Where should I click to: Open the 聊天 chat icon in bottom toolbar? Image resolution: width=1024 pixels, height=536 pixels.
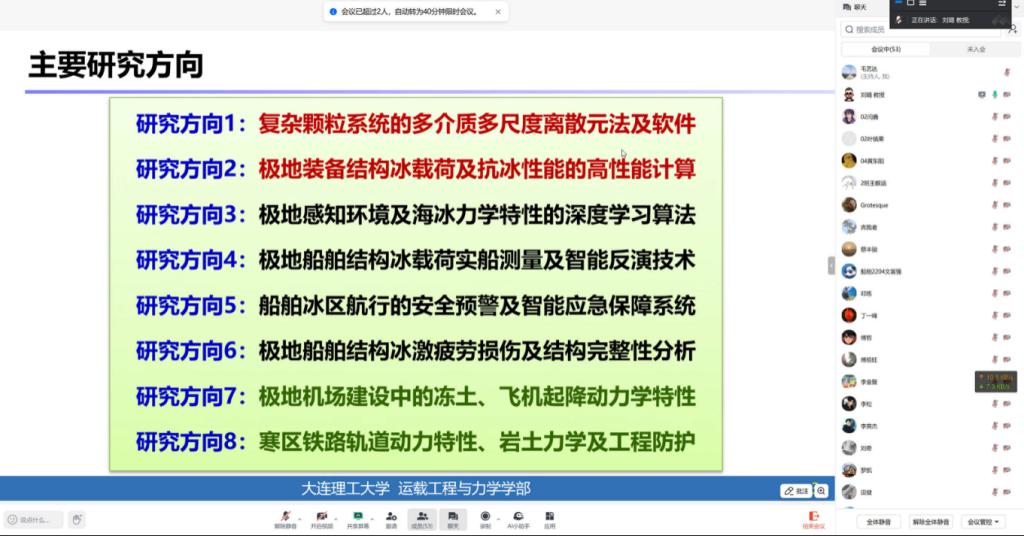click(x=453, y=516)
